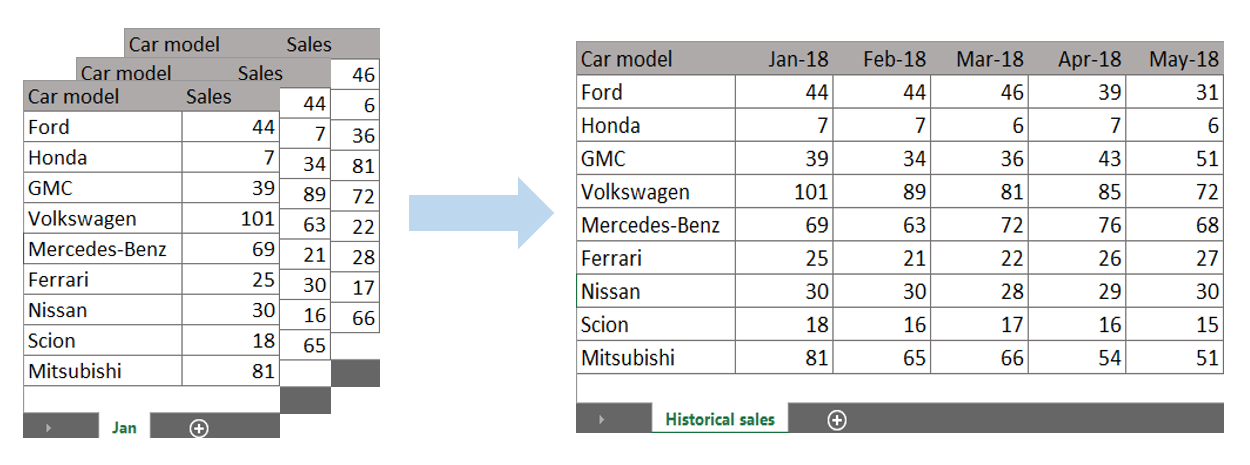Image resolution: width=1250 pixels, height=465 pixels.
Task: Select Ferrari row label in Historical sales
Action: 656,258
